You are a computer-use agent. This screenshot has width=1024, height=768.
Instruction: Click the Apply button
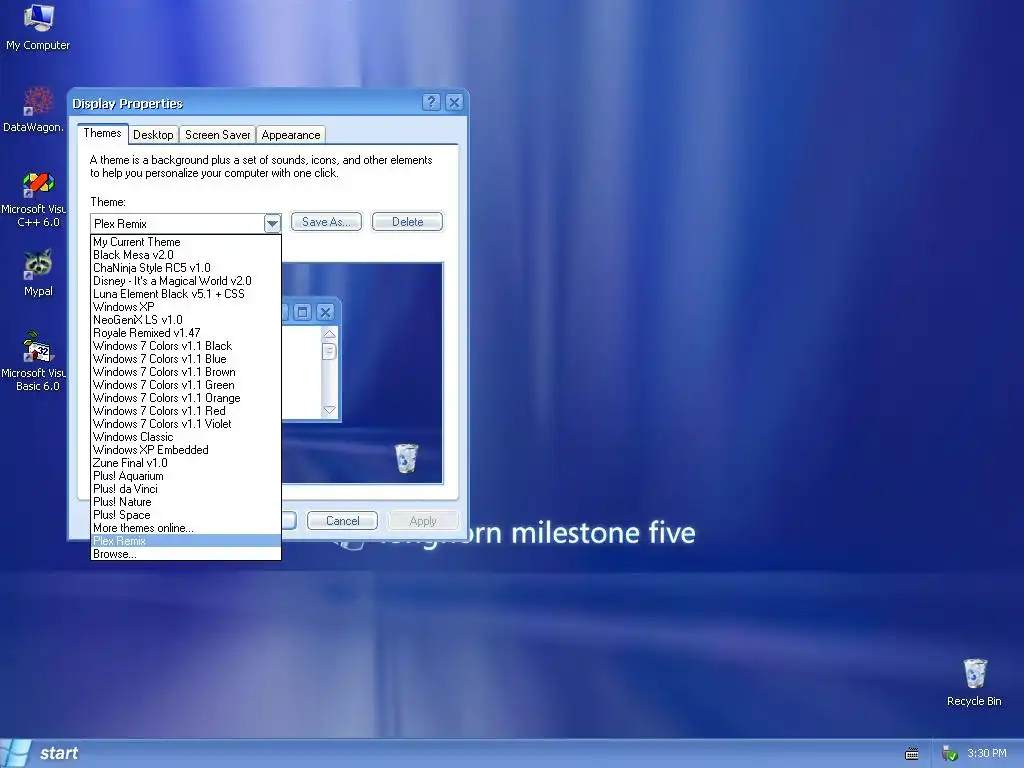(x=423, y=520)
